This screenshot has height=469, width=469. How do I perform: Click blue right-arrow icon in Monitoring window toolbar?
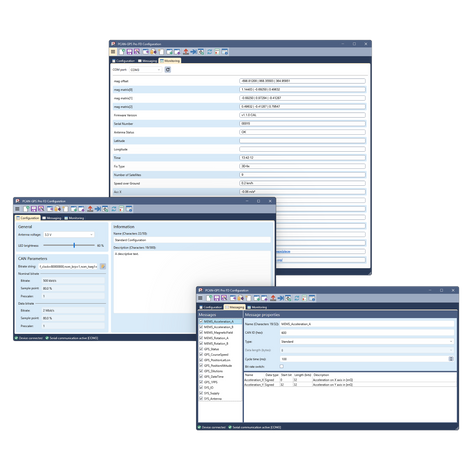tap(193, 52)
